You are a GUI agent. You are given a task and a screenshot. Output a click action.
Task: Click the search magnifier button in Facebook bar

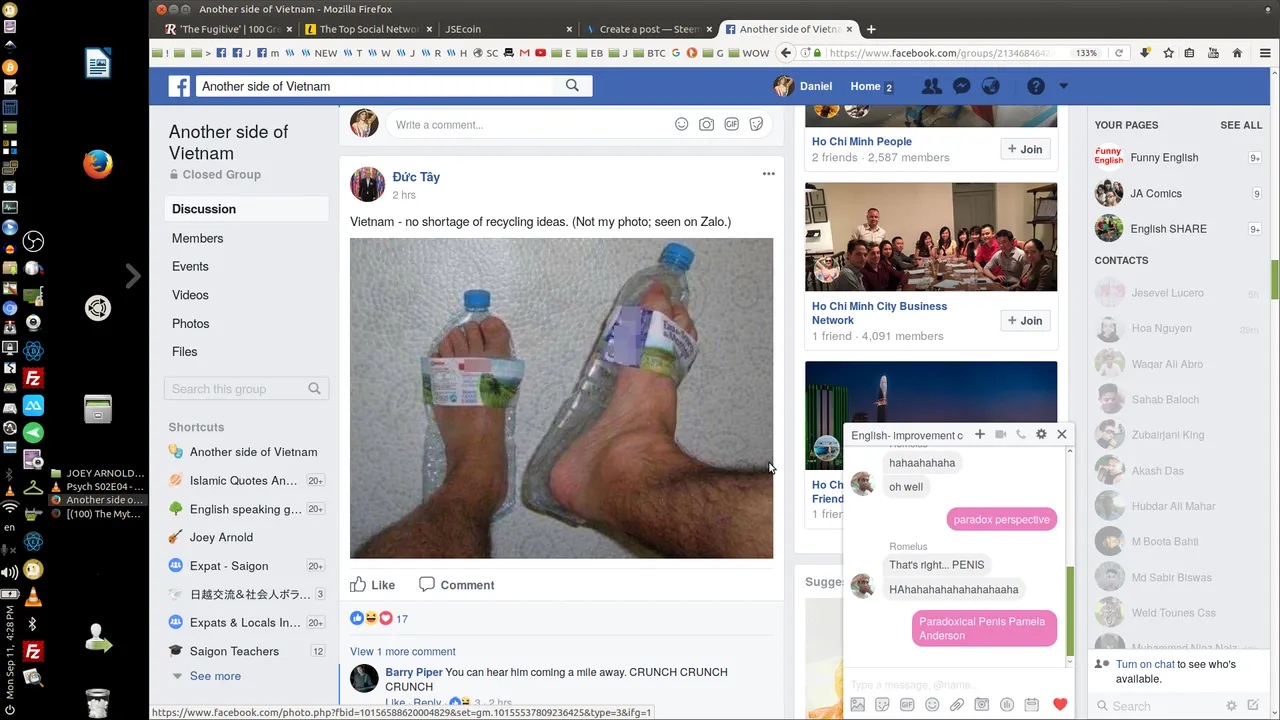click(572, 86)
